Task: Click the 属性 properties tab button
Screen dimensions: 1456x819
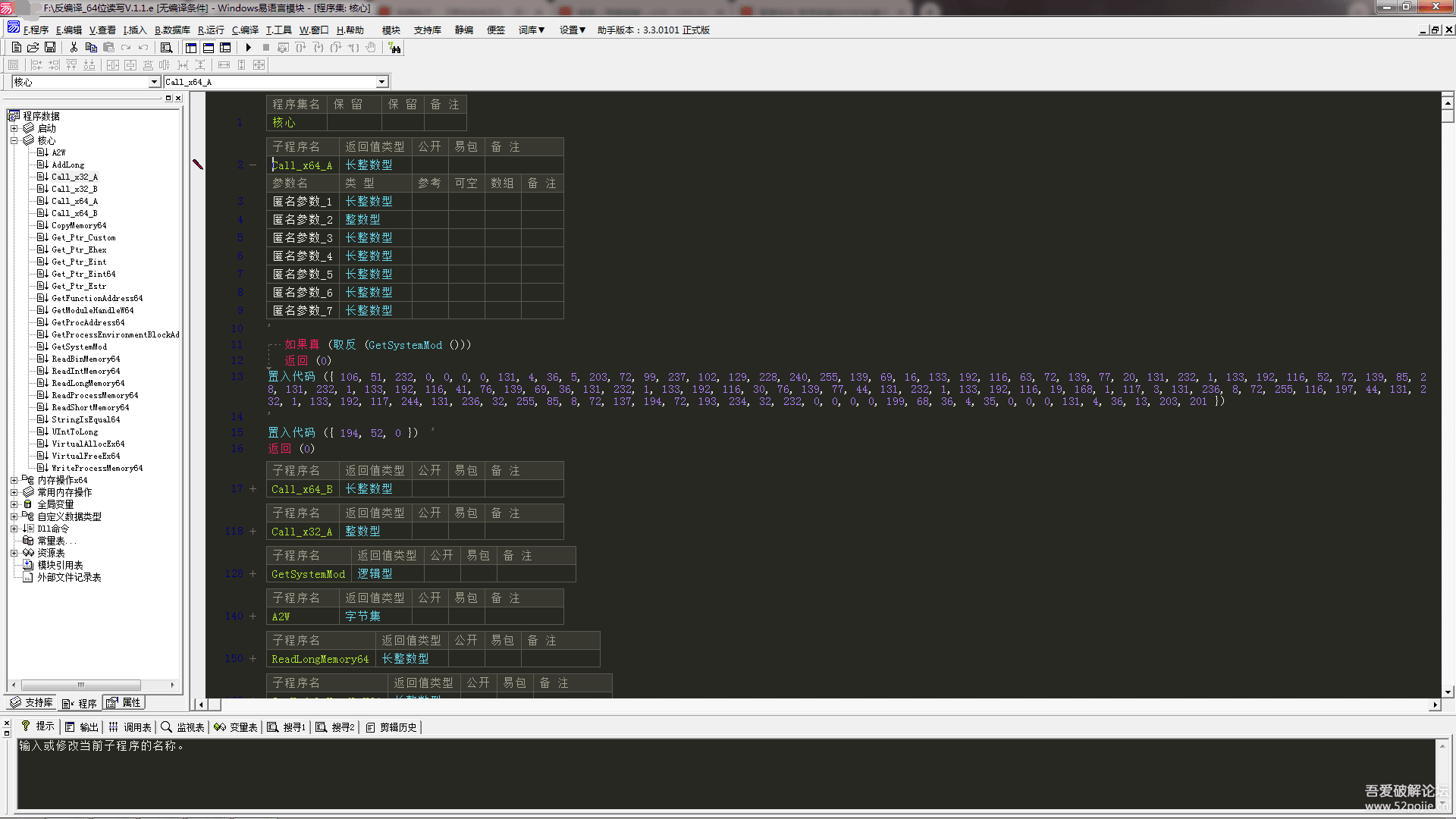Action: (x=125, y=702)
